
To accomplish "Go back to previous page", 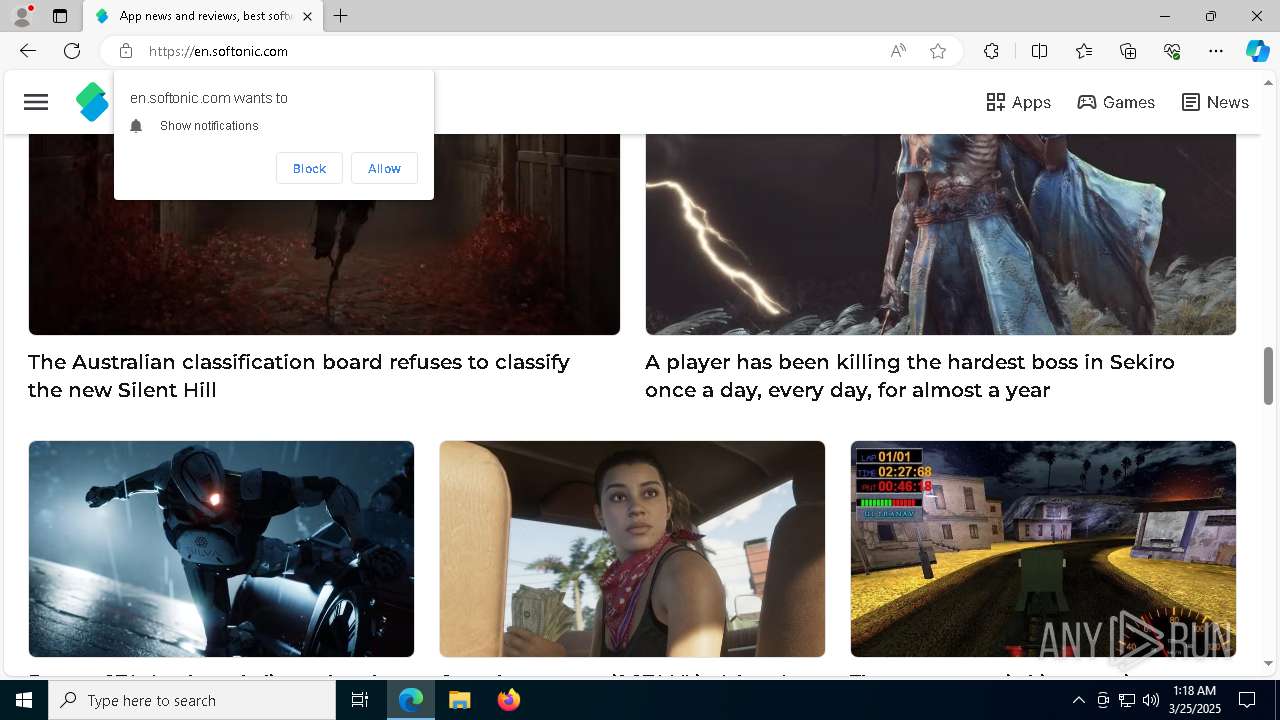I will (28, 51).
